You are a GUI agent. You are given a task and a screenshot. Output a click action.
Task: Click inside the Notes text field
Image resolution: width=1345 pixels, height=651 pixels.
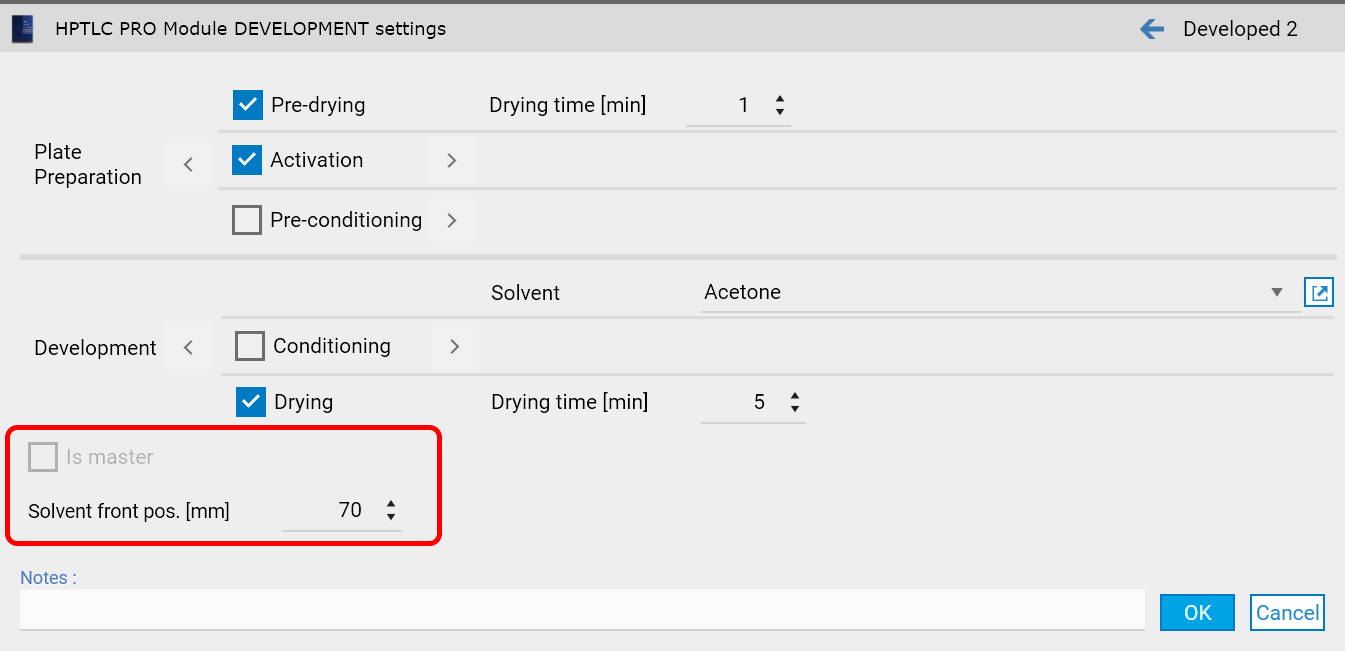582,609
